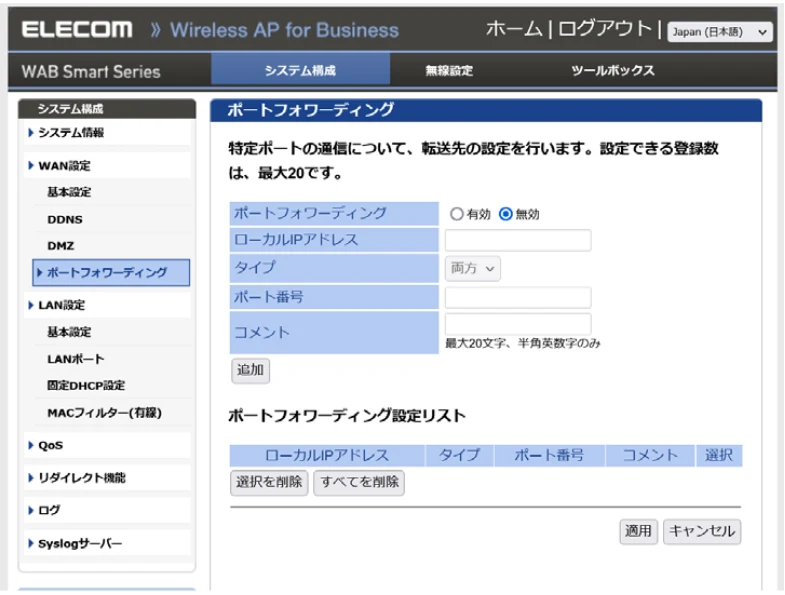The width and height of the screenshot is (785, 595).
Task: Click the 追加 button
Action: [250, 371]
